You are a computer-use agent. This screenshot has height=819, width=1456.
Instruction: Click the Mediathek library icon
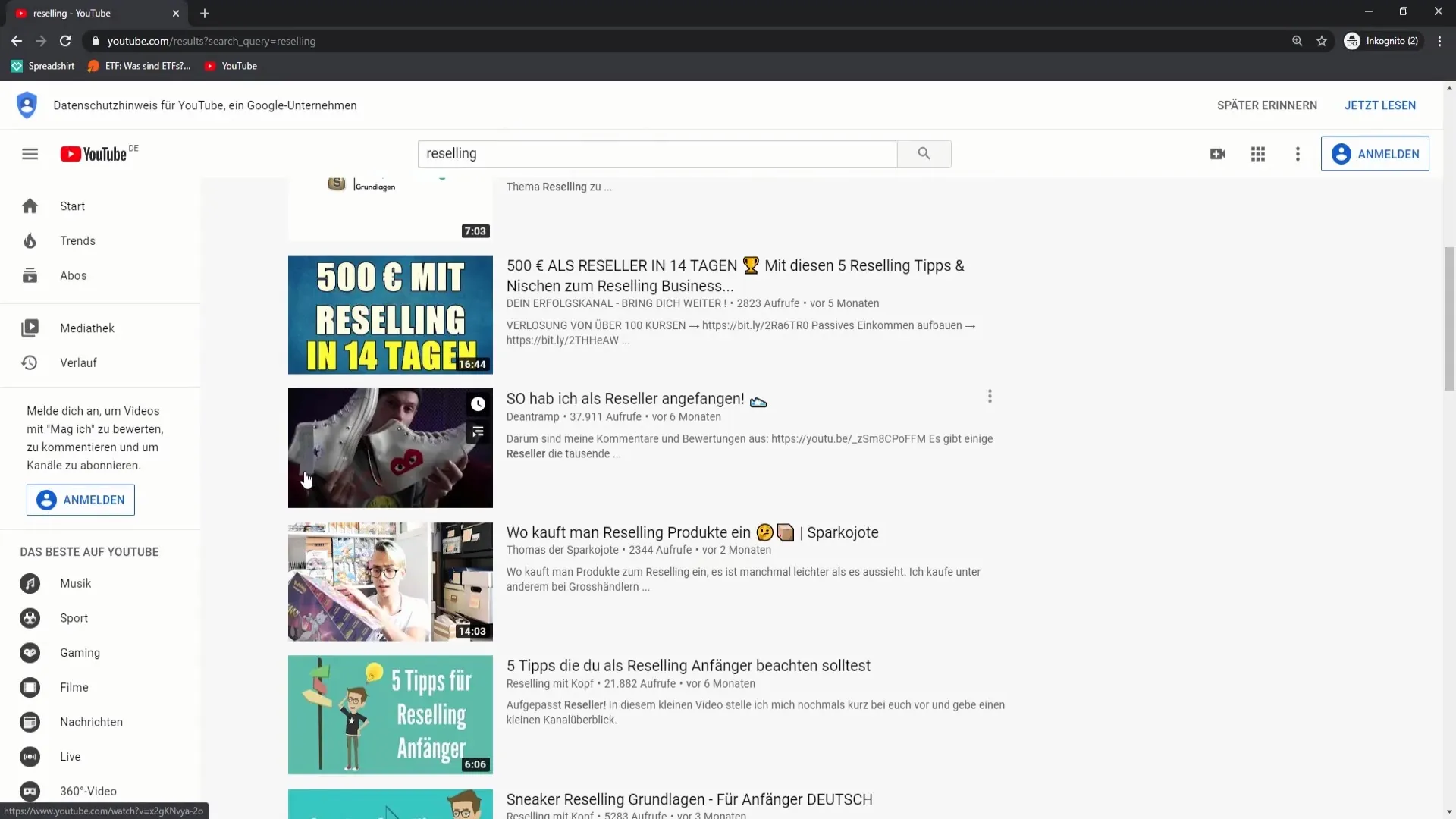(x=30, y=328)
